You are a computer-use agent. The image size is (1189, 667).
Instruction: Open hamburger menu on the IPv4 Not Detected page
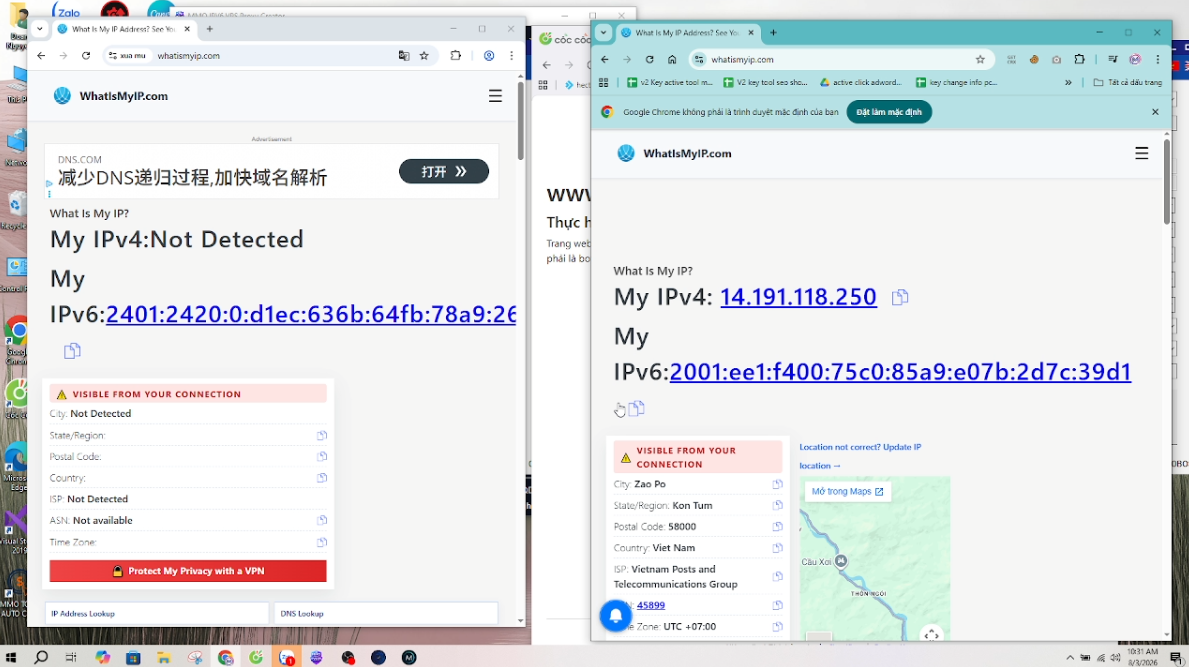pos(495,96)
